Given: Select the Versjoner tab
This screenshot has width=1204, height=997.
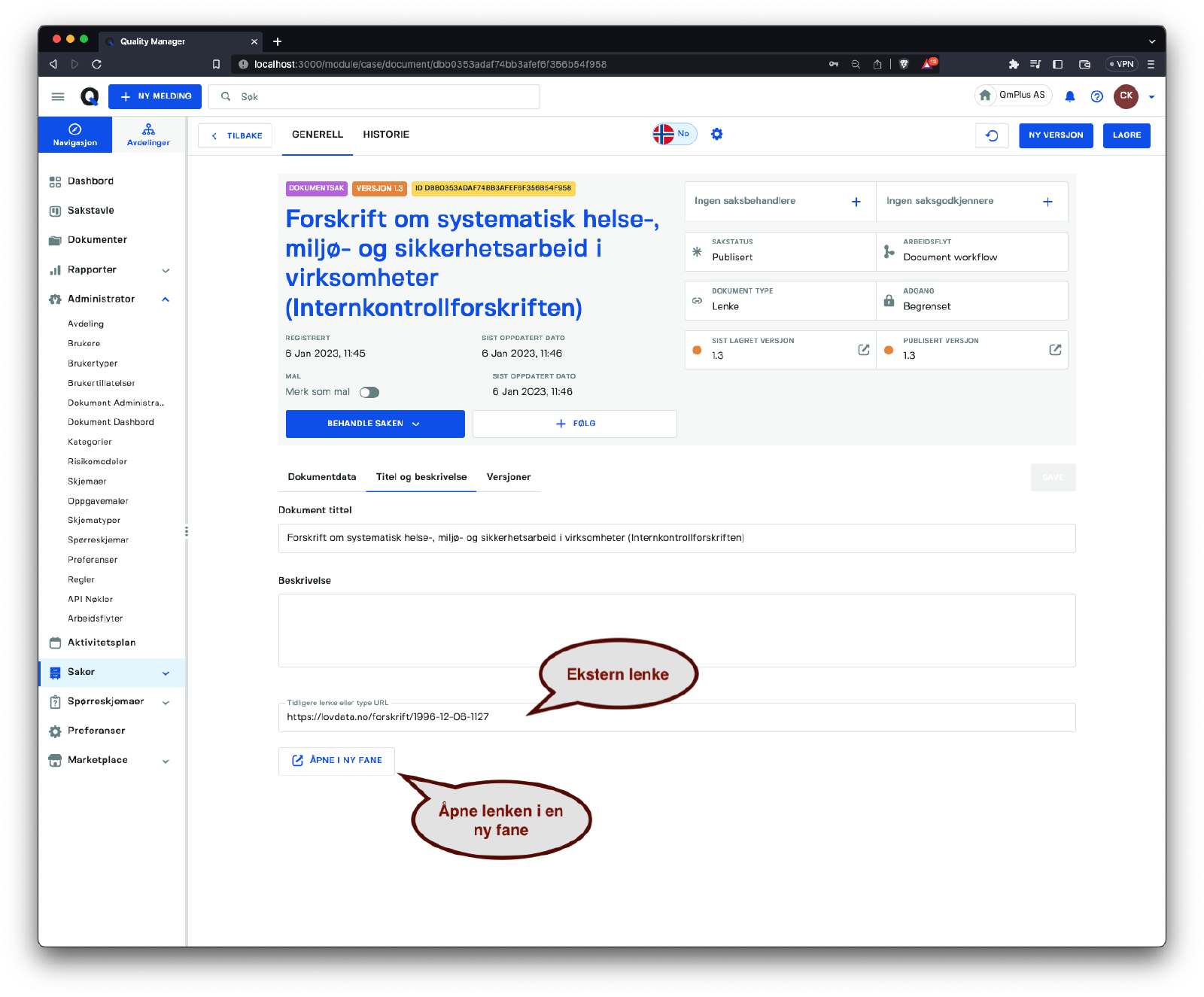Looking at the screenshot, I should click(508, 477).
